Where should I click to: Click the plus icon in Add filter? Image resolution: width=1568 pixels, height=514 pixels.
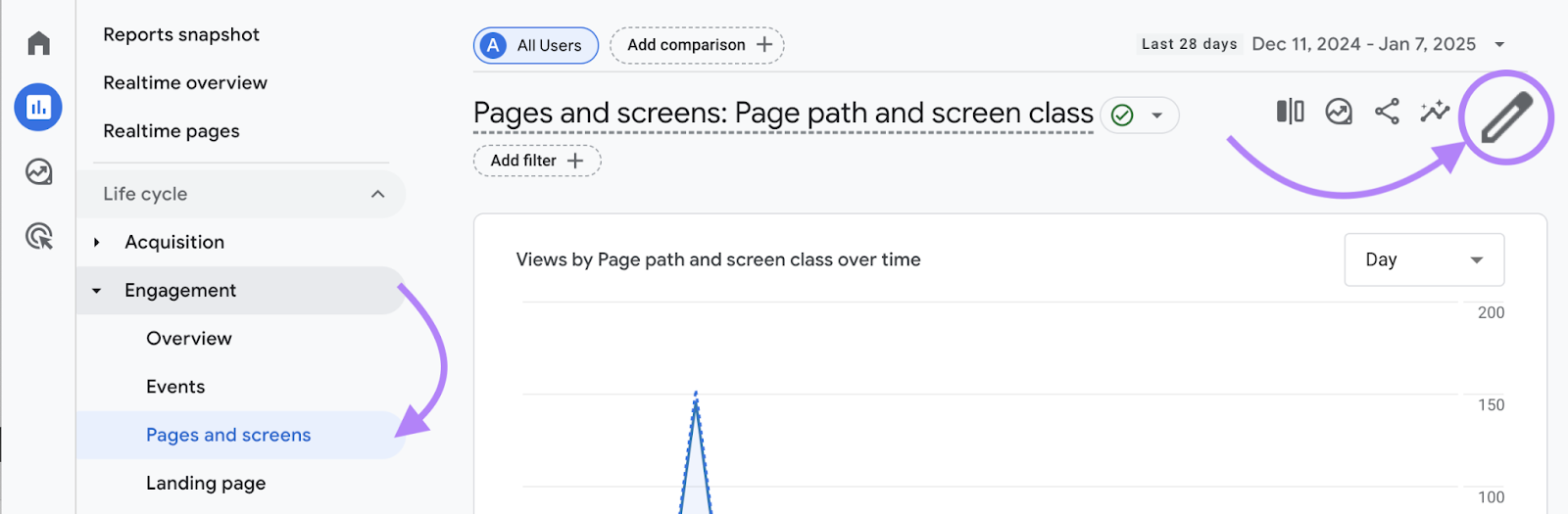[575, 161]
